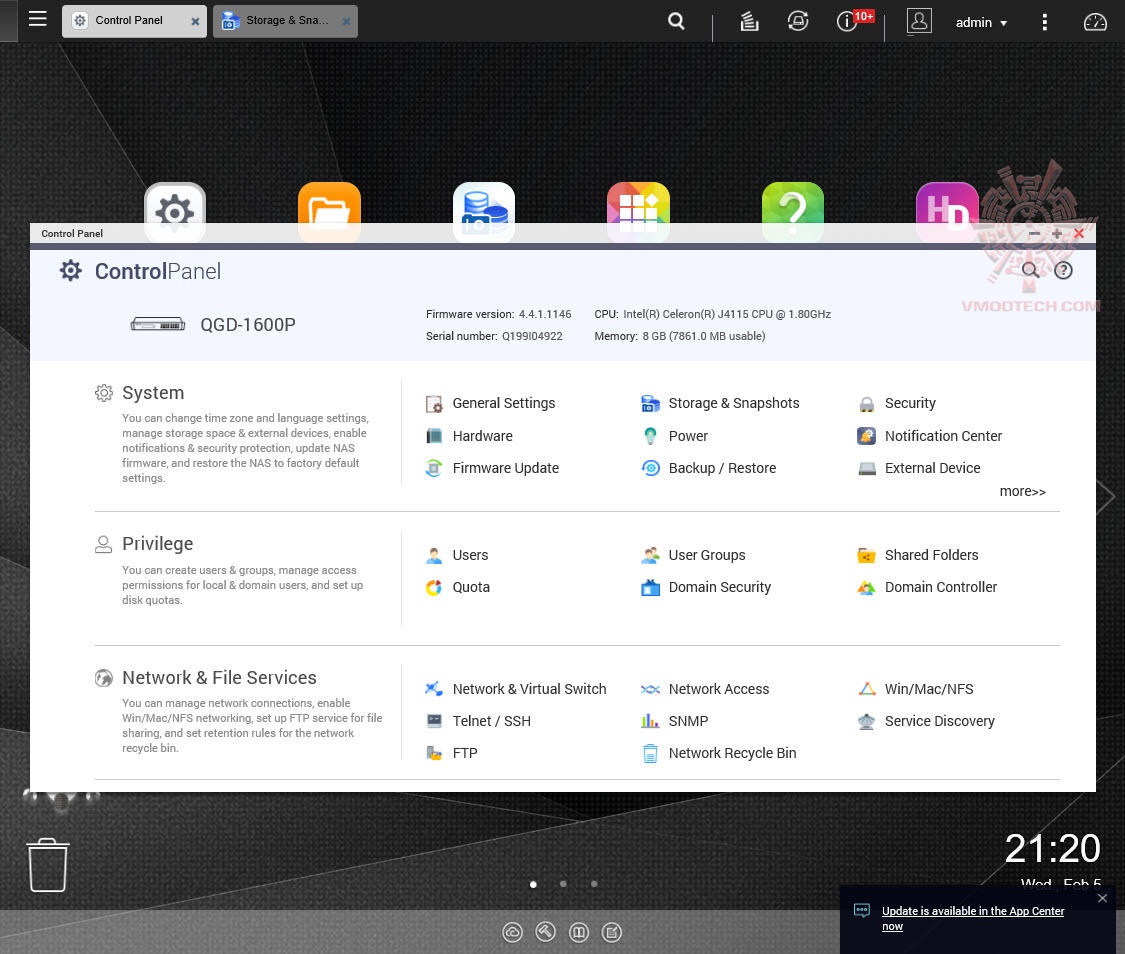Screen dimensions: 1125x954
Task: Open FTP settings
Action: click(451, 753)
